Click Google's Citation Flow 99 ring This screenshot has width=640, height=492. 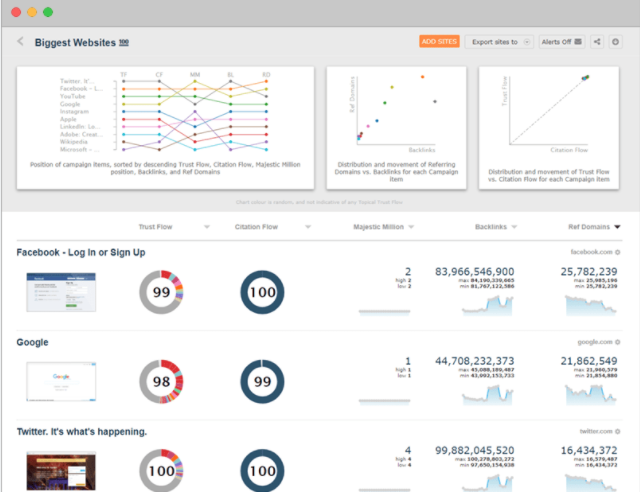tap(262, 382)
